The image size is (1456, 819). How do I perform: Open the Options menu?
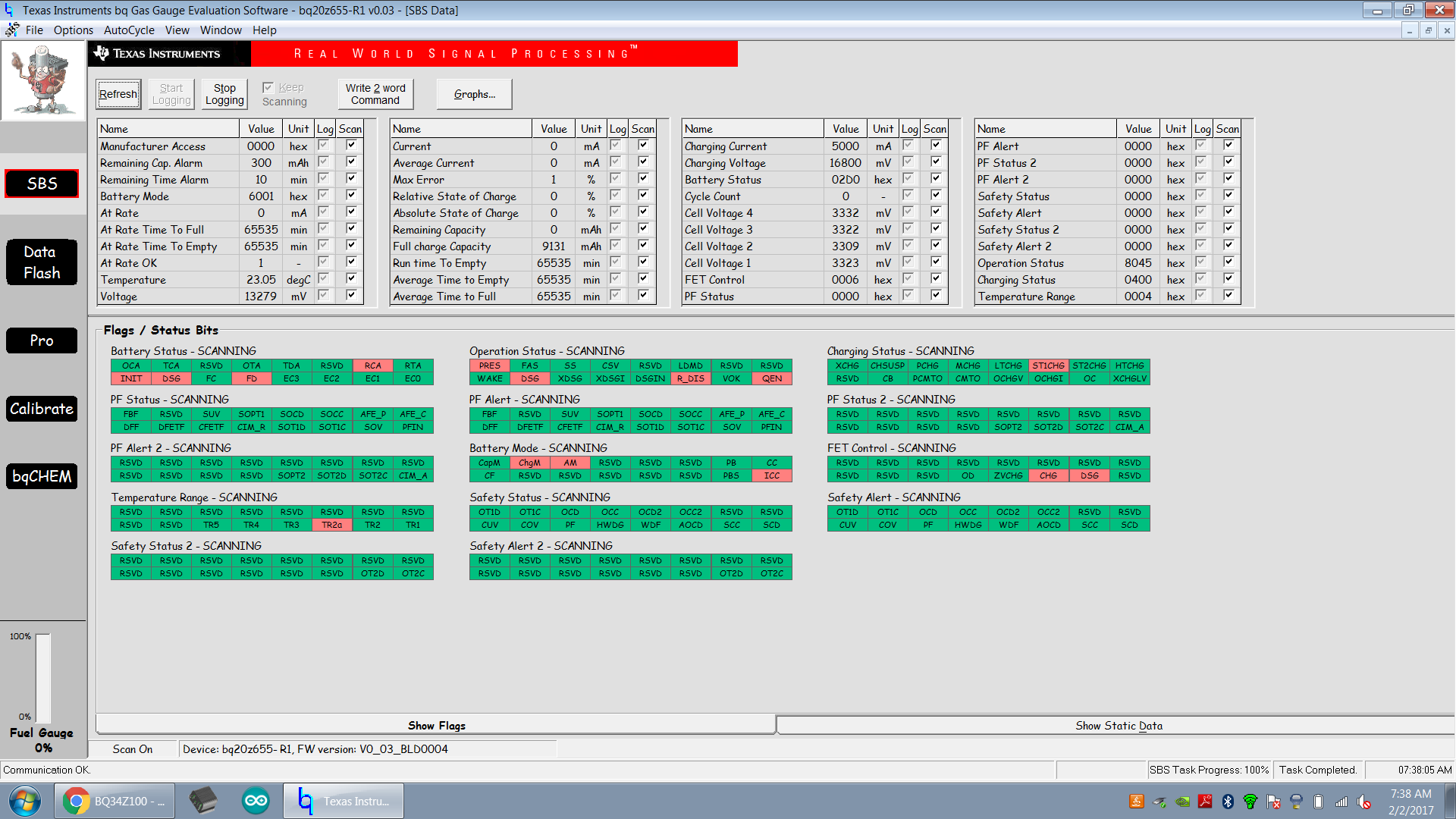click(74, 30)
